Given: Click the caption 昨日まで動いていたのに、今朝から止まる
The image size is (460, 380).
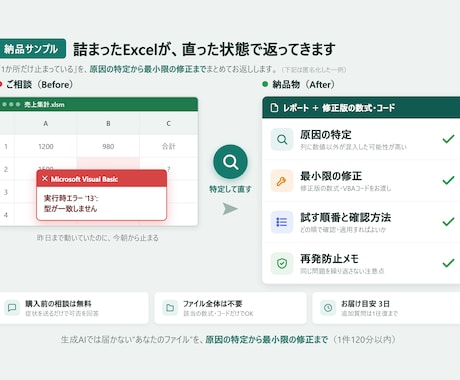Looking at the screenshot, I should click(x=98, y=238).
